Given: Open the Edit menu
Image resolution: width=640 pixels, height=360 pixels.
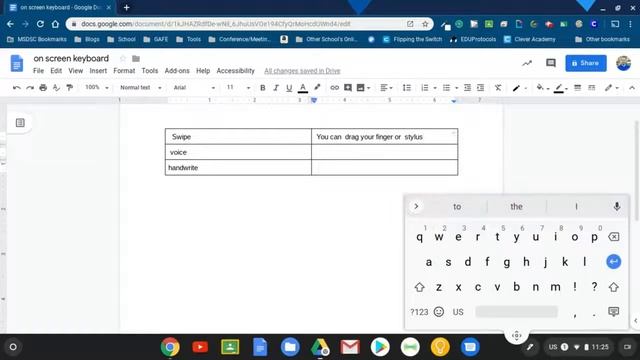Looking at the screenshot, I should (x=56, y=71).
